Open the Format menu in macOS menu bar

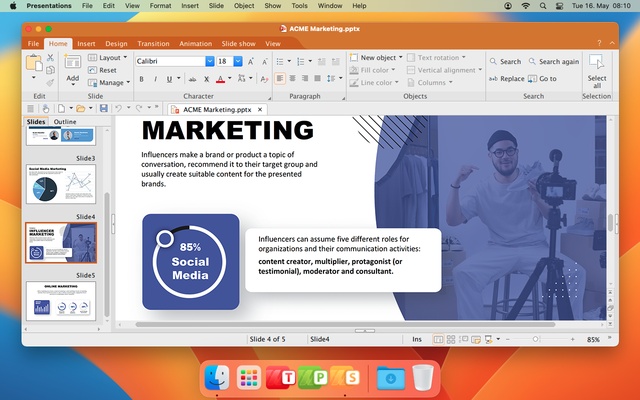click(x=160, y=6)
